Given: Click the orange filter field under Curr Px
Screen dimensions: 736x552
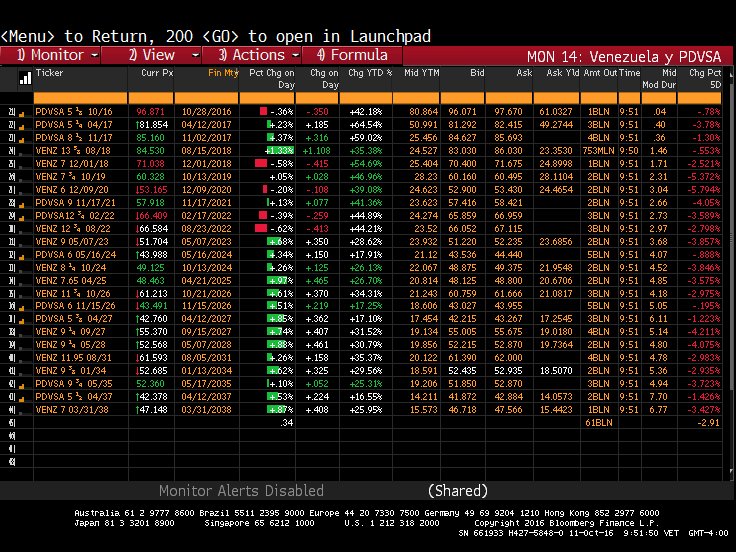Looking at the screenshot, I should [x=151, y=98].
